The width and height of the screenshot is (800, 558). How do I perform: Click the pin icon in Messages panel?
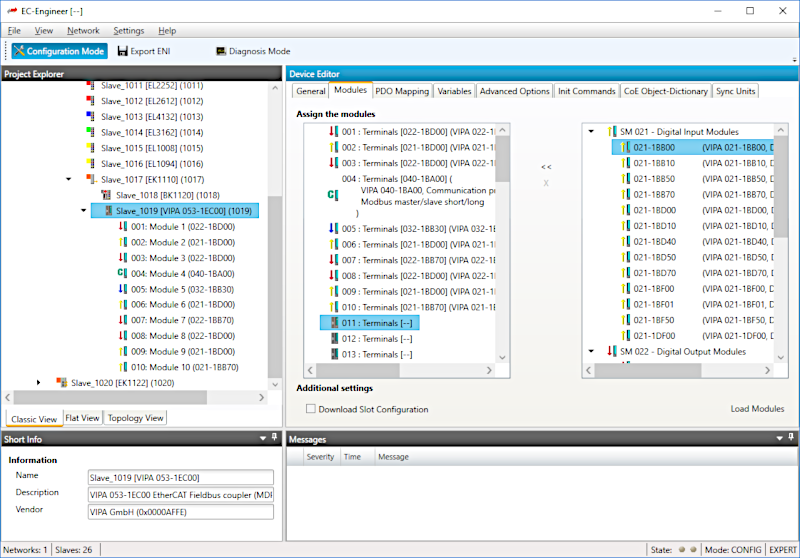pos(791,438)
